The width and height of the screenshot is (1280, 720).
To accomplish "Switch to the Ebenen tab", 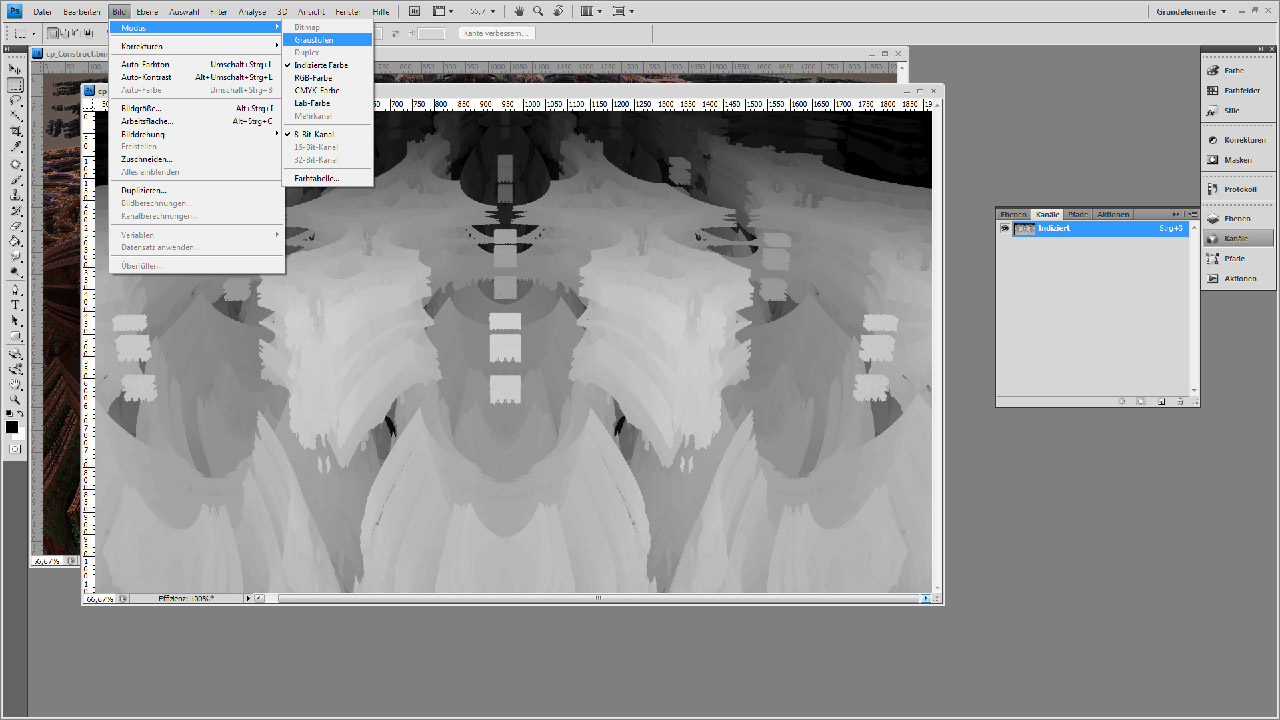I will (1013, 214).
